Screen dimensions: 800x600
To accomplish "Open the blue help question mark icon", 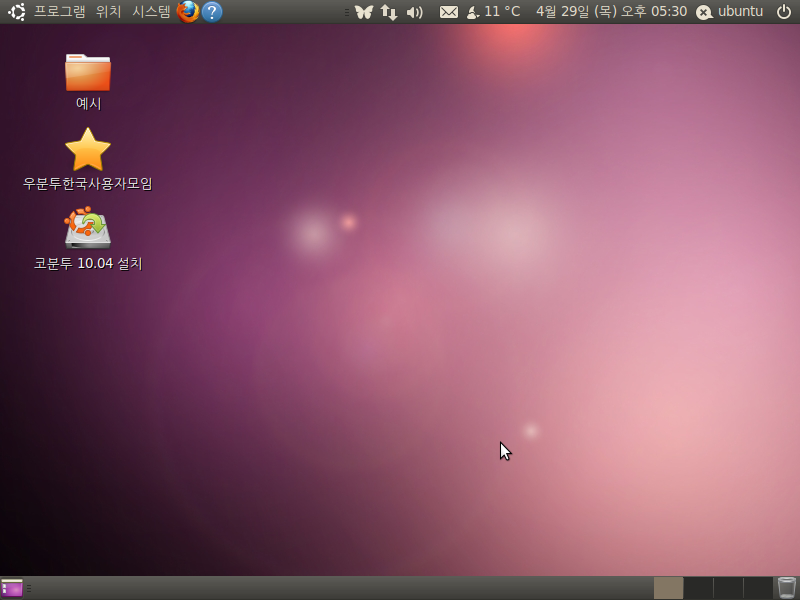I will click(x=212, y=12).
